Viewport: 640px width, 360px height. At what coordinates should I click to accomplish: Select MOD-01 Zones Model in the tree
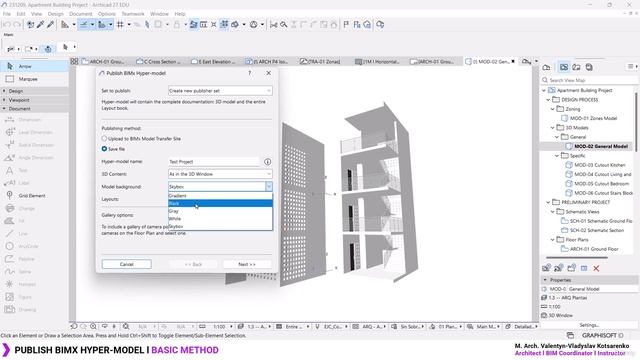click(593, 118)
